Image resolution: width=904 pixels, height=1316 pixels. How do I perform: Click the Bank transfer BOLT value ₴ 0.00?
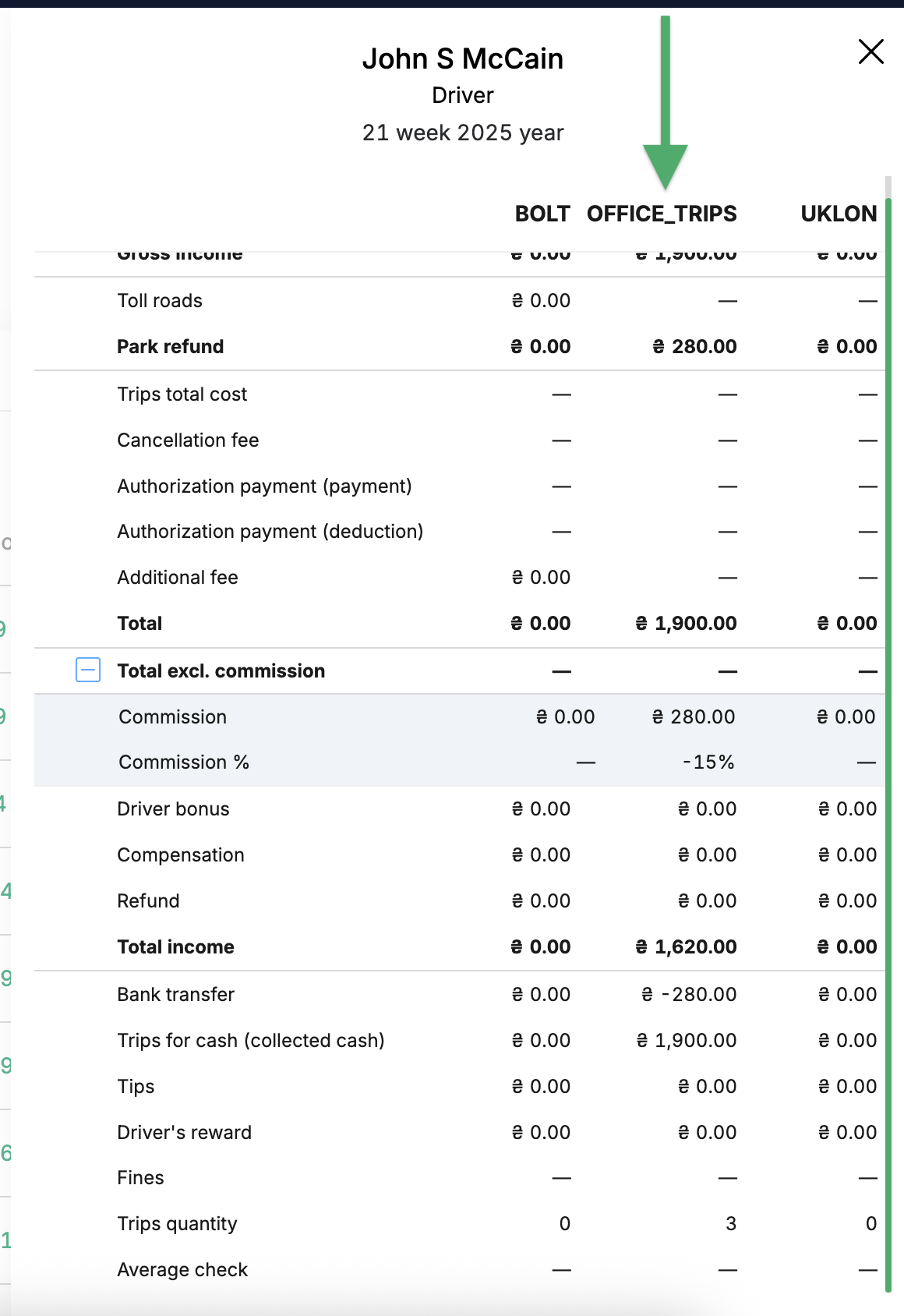coord(541,995)
